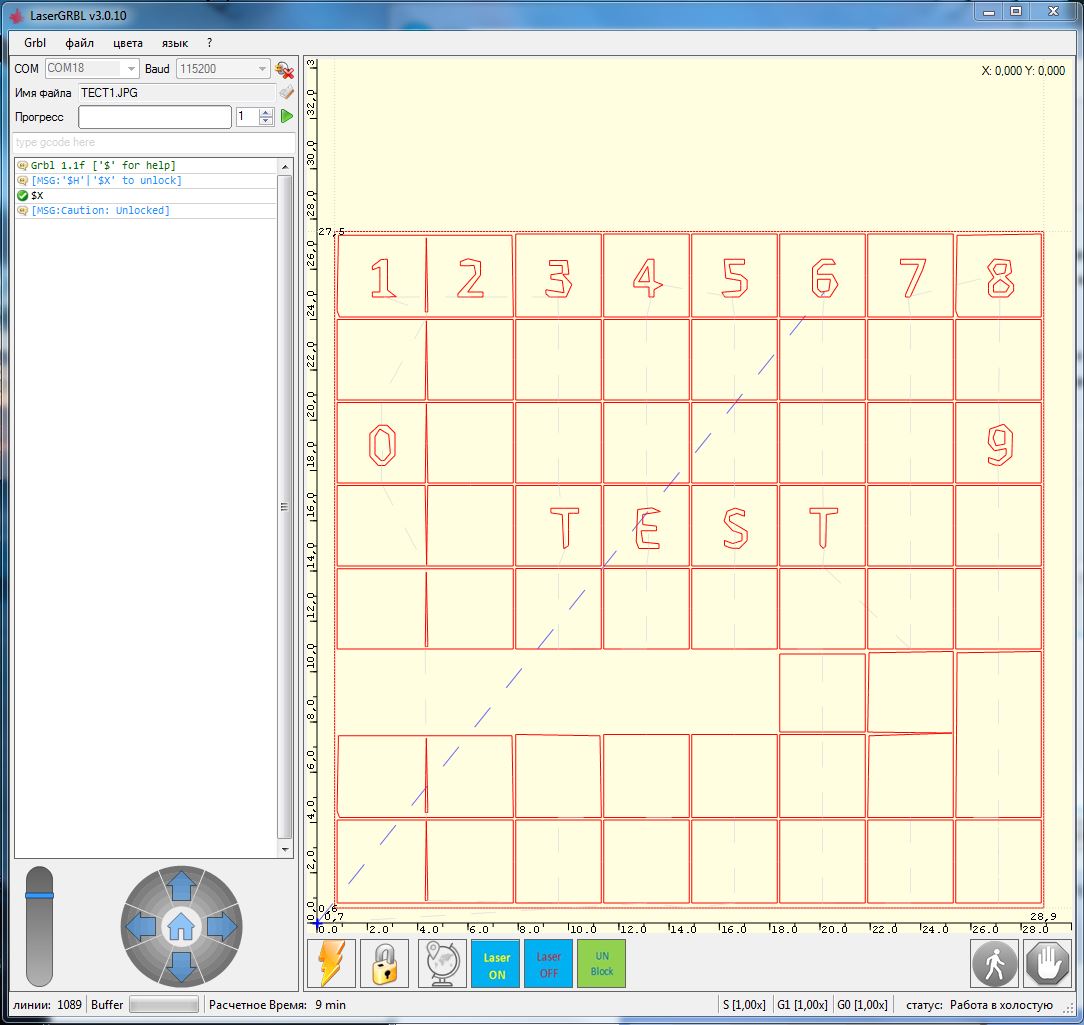Click the padlock unlock icon
This screenshot has width=1084, height=1025.
[x=385, y=964]
